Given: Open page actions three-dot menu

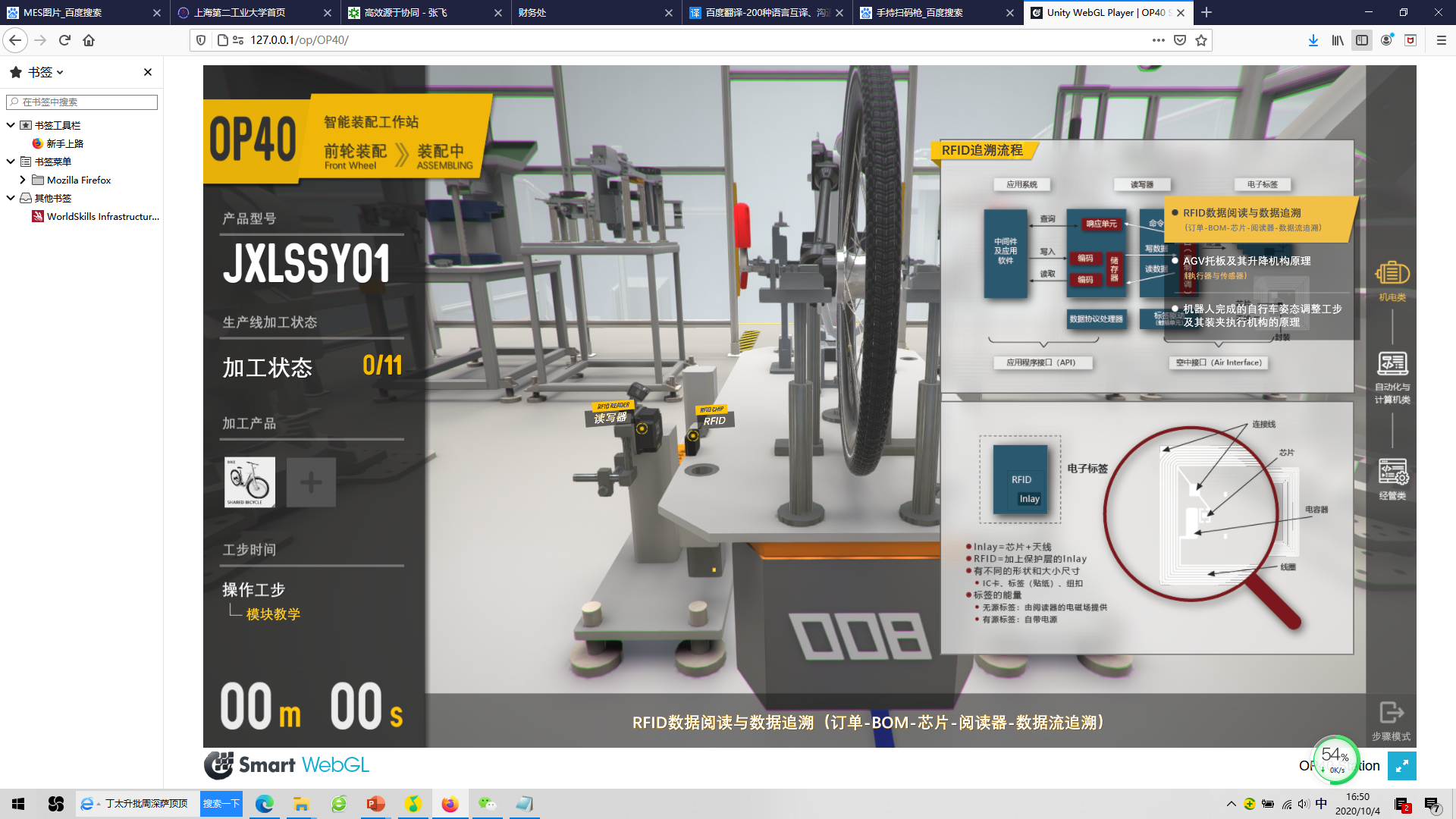Looking at the screenshot, I should 1159,40.
